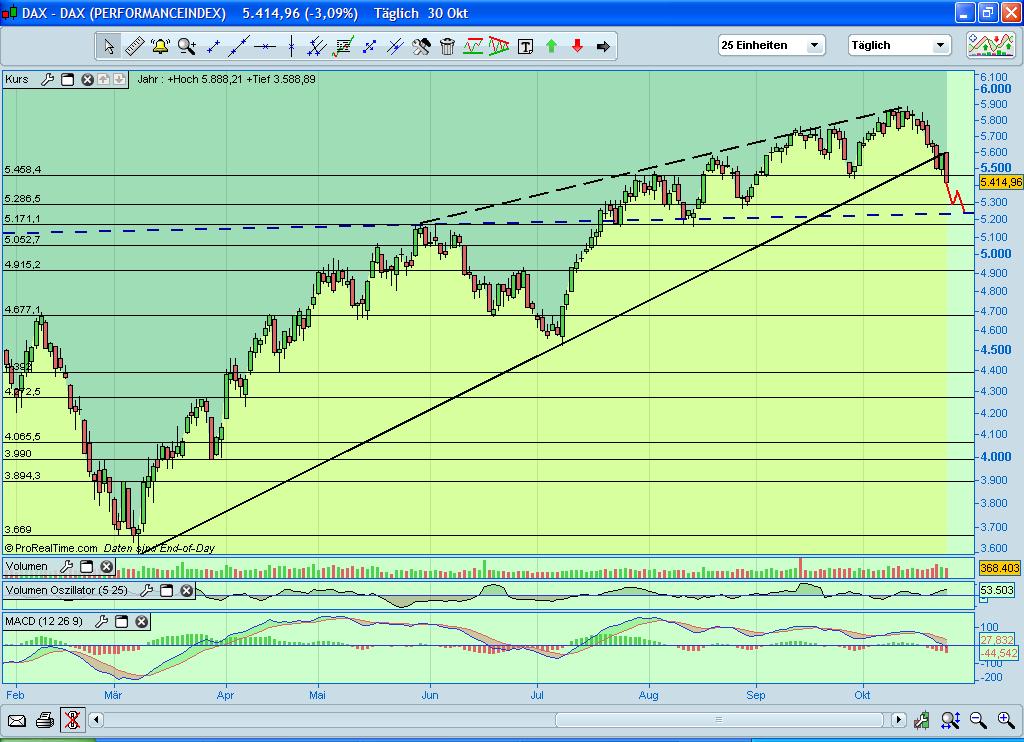Open Kurs panel wrench settings

pyautogui.click(x=47, y=80)
